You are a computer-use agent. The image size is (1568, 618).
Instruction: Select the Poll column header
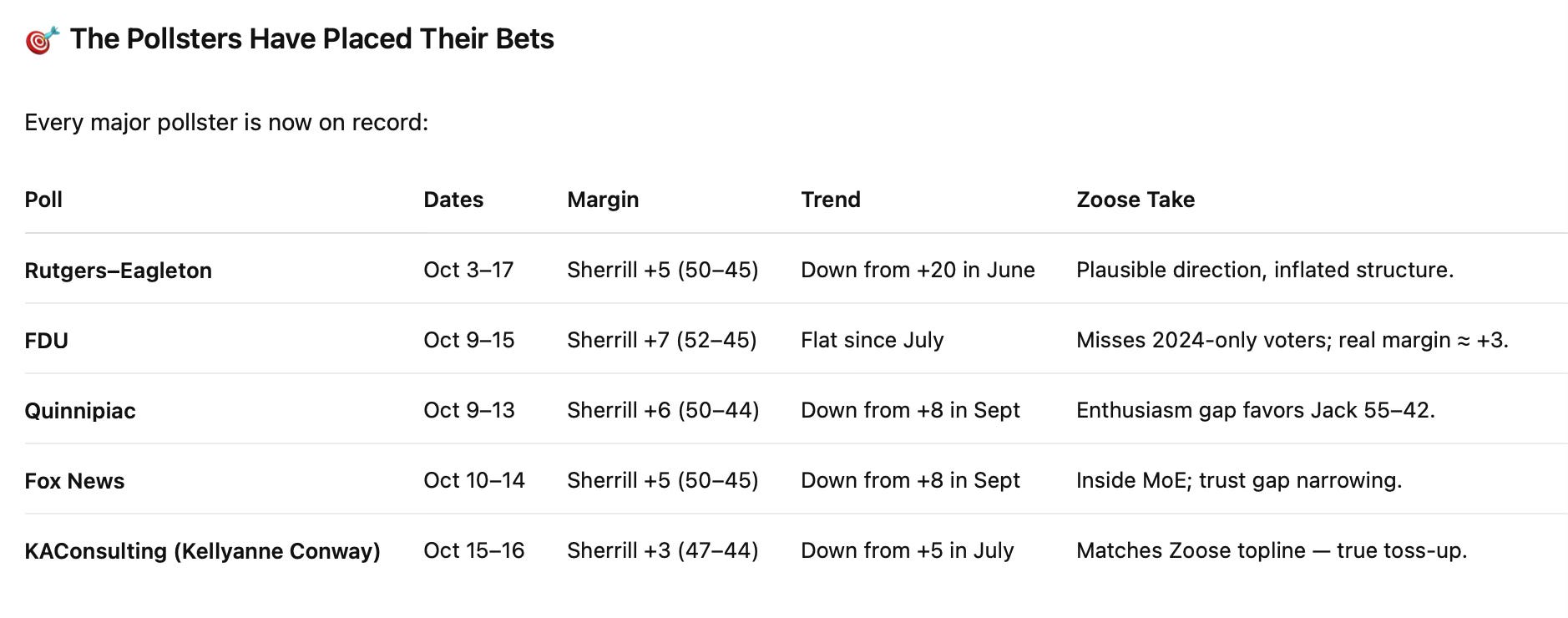pyautogui.click(x=43, y=200)
